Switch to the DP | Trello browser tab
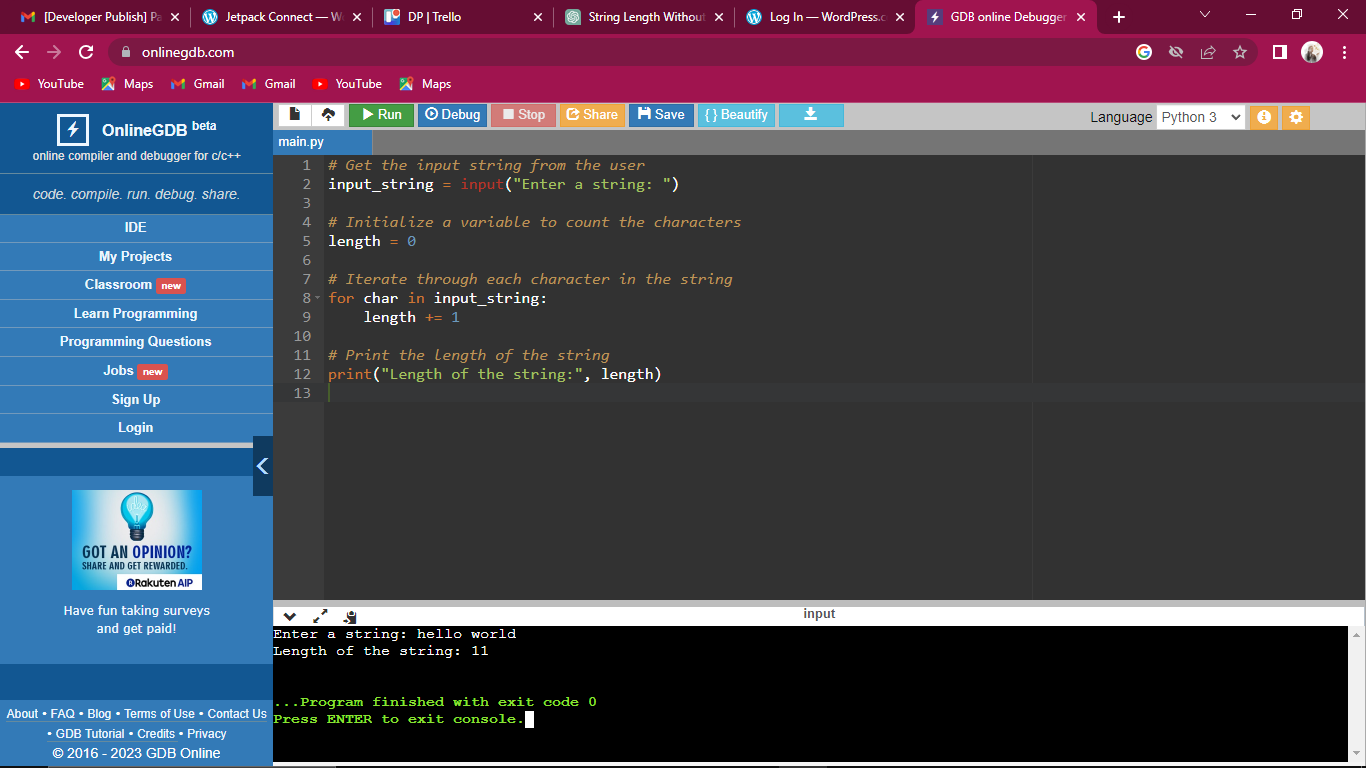The image size is (1366, 768). pyautogui.click(x=460, y=17)
